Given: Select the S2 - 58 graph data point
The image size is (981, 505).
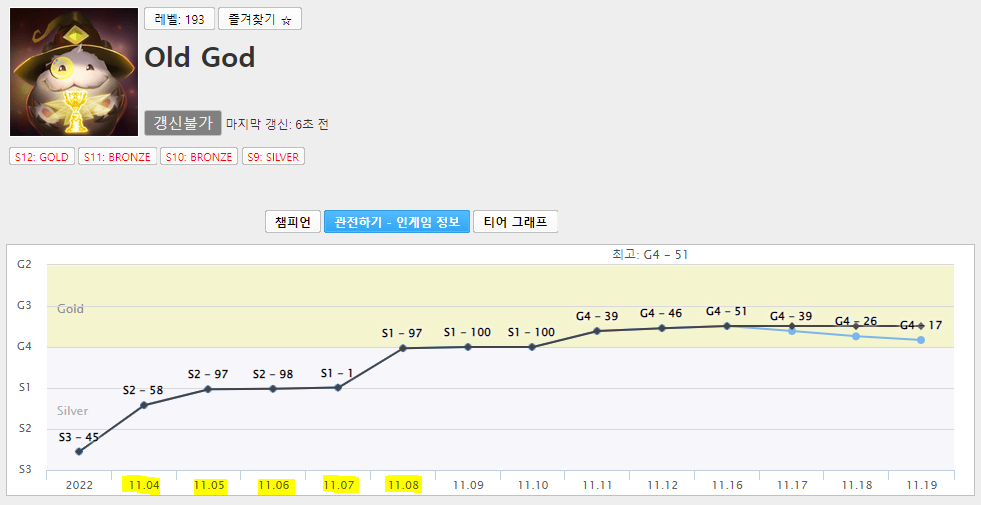Looking at the screenshot, I should tap(144, 405).
